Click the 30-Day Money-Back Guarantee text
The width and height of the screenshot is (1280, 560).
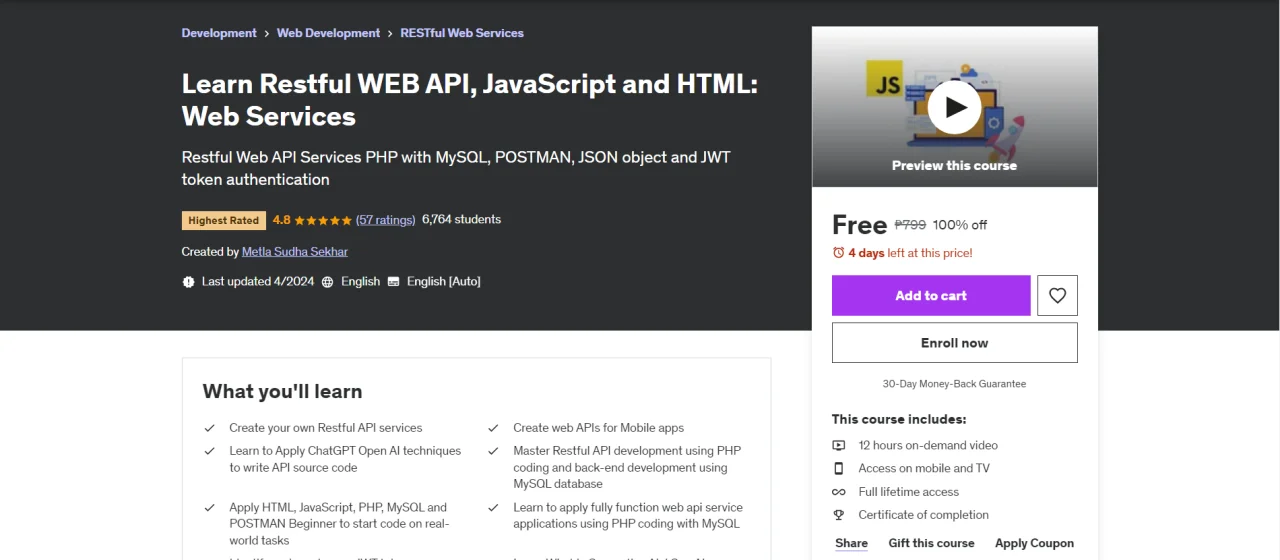click(x=954, y=384)
